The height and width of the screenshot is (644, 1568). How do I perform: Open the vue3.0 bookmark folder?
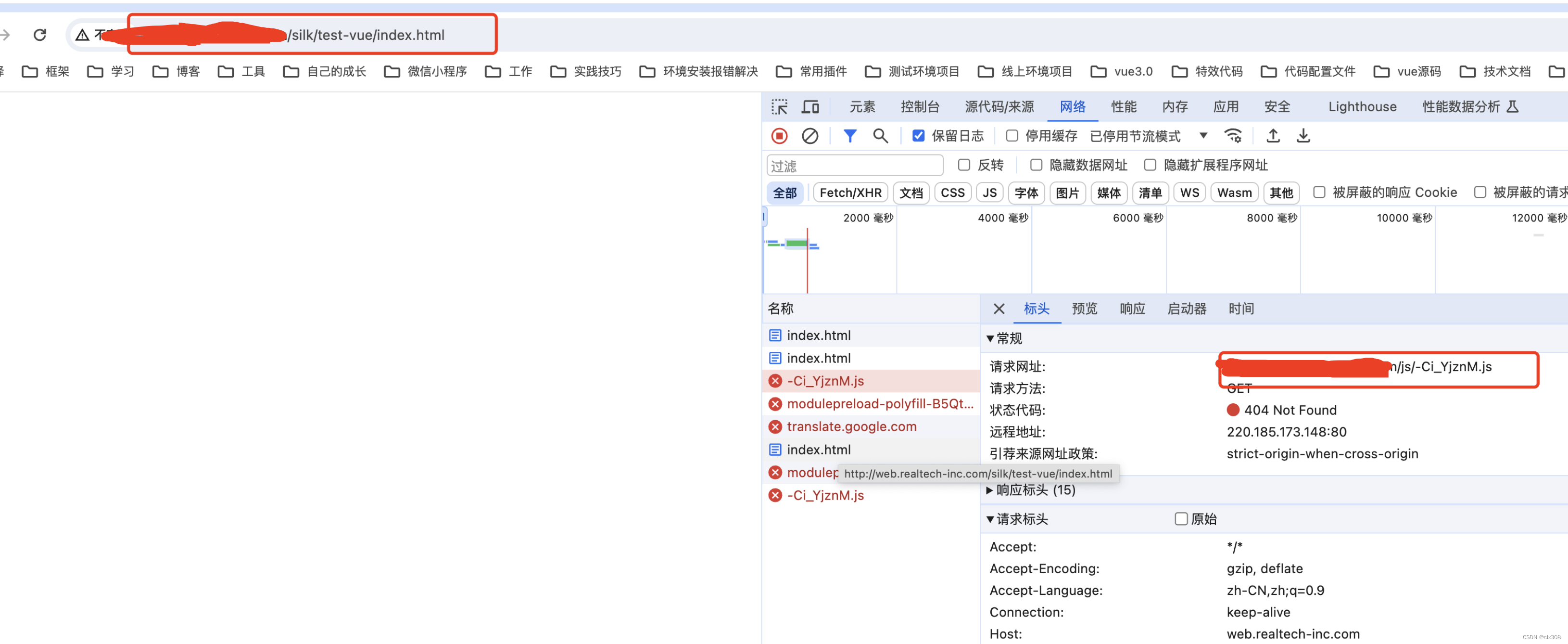tap(1122, 71)
